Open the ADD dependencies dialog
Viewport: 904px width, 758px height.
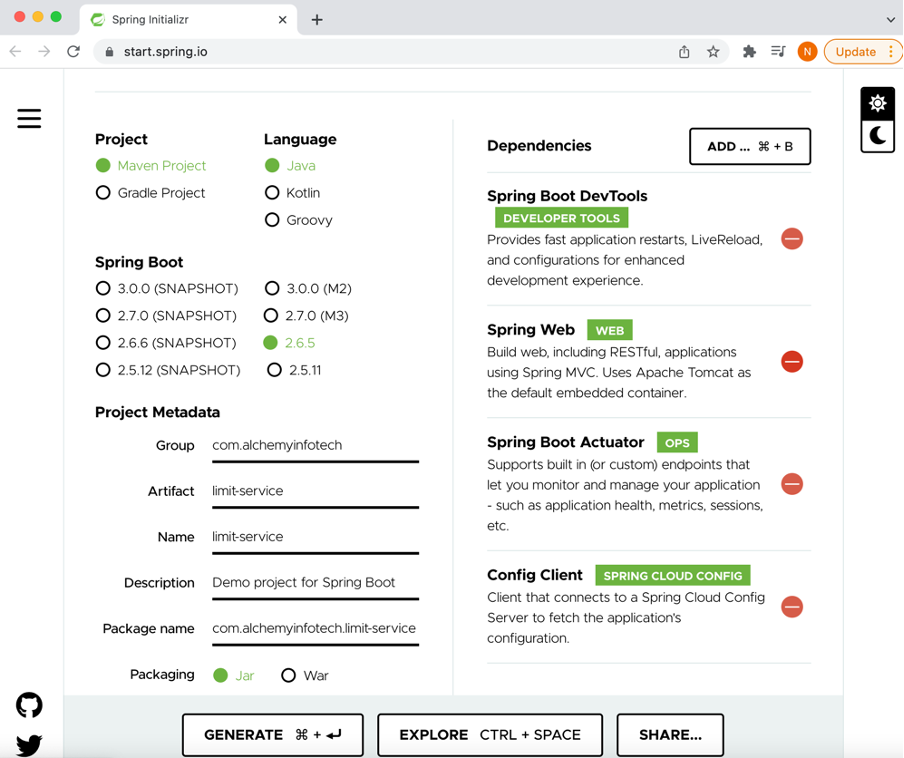pos(750,146)
